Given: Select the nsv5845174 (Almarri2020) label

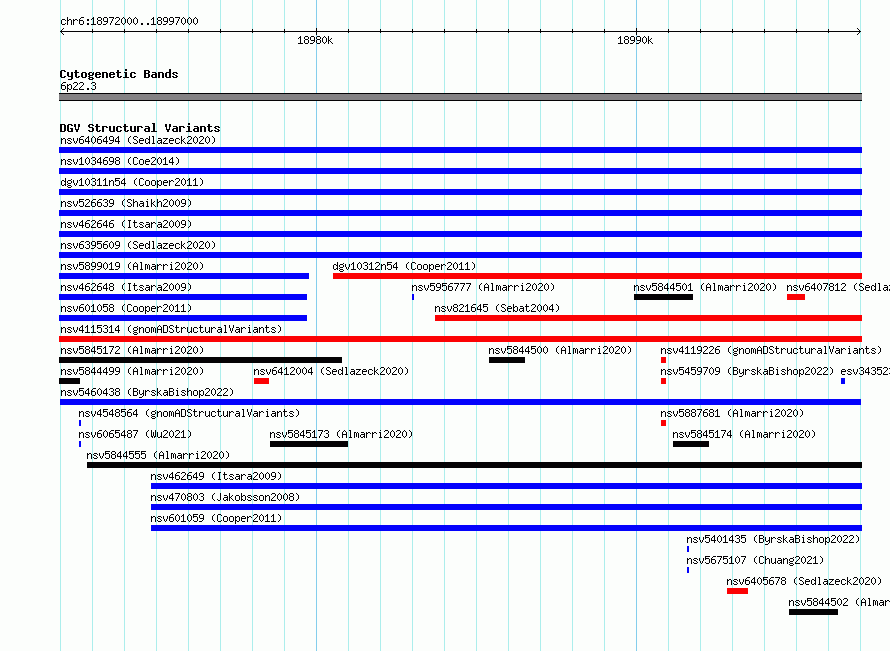Looking at the screenshot, I should pyautogui.click(x=744, y=434).
